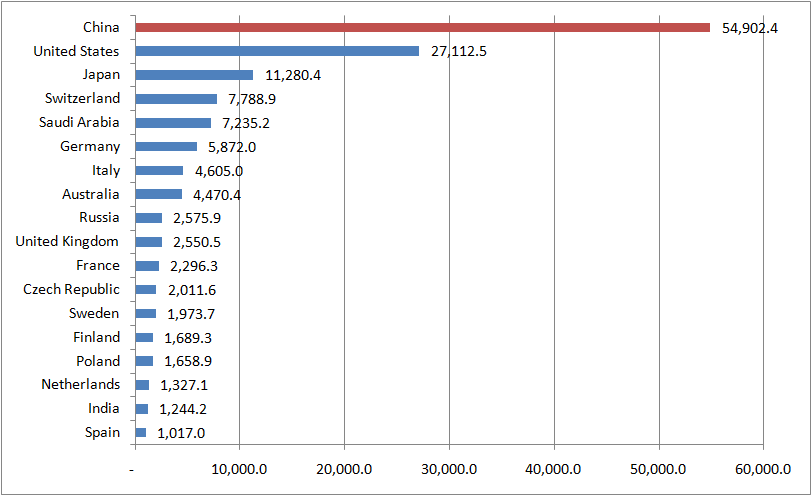Screen dimensions: 812x496
Task: Click the 'Germany' category label
Action: click(90, 147)
